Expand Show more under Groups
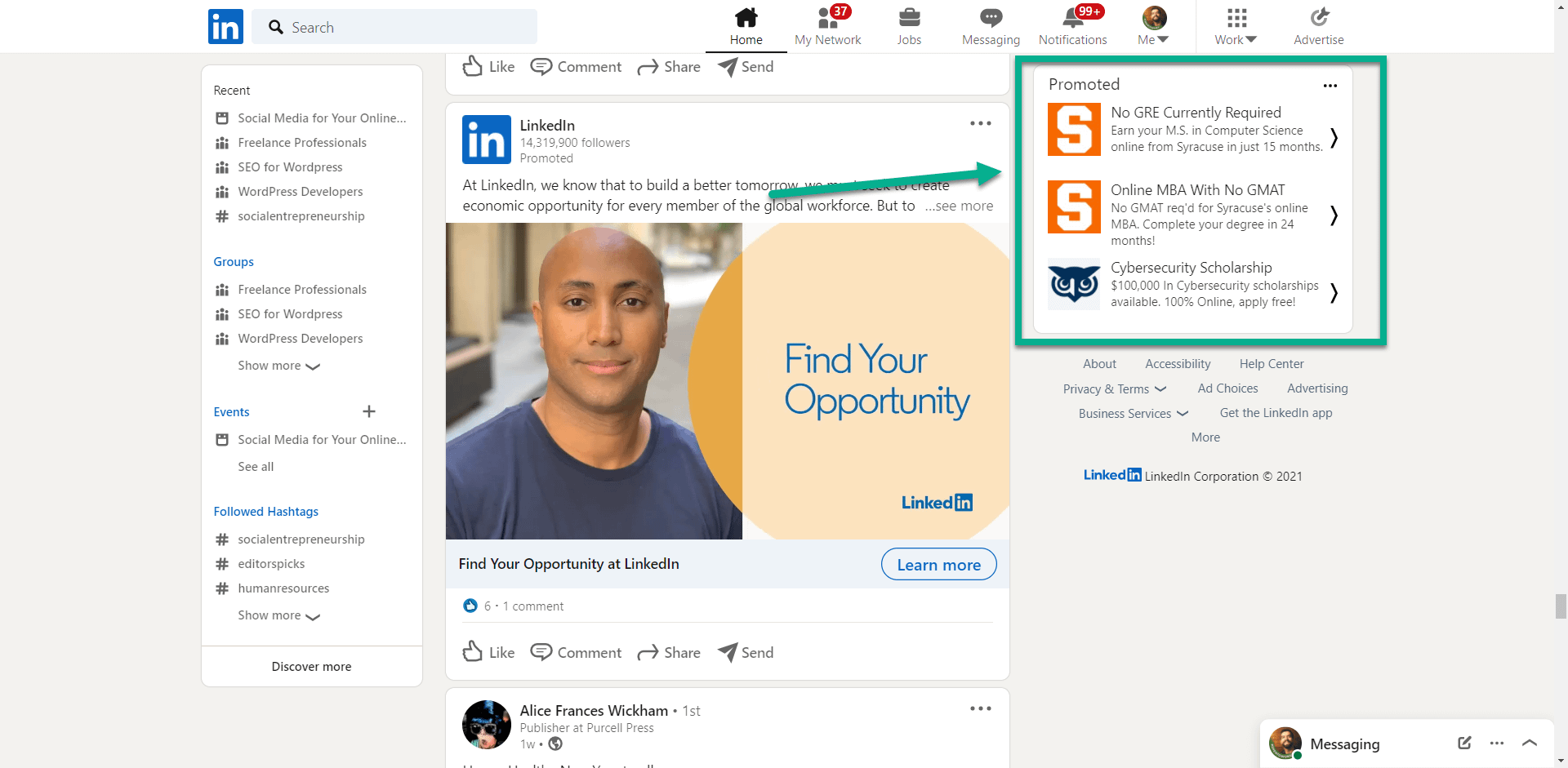 278,366
